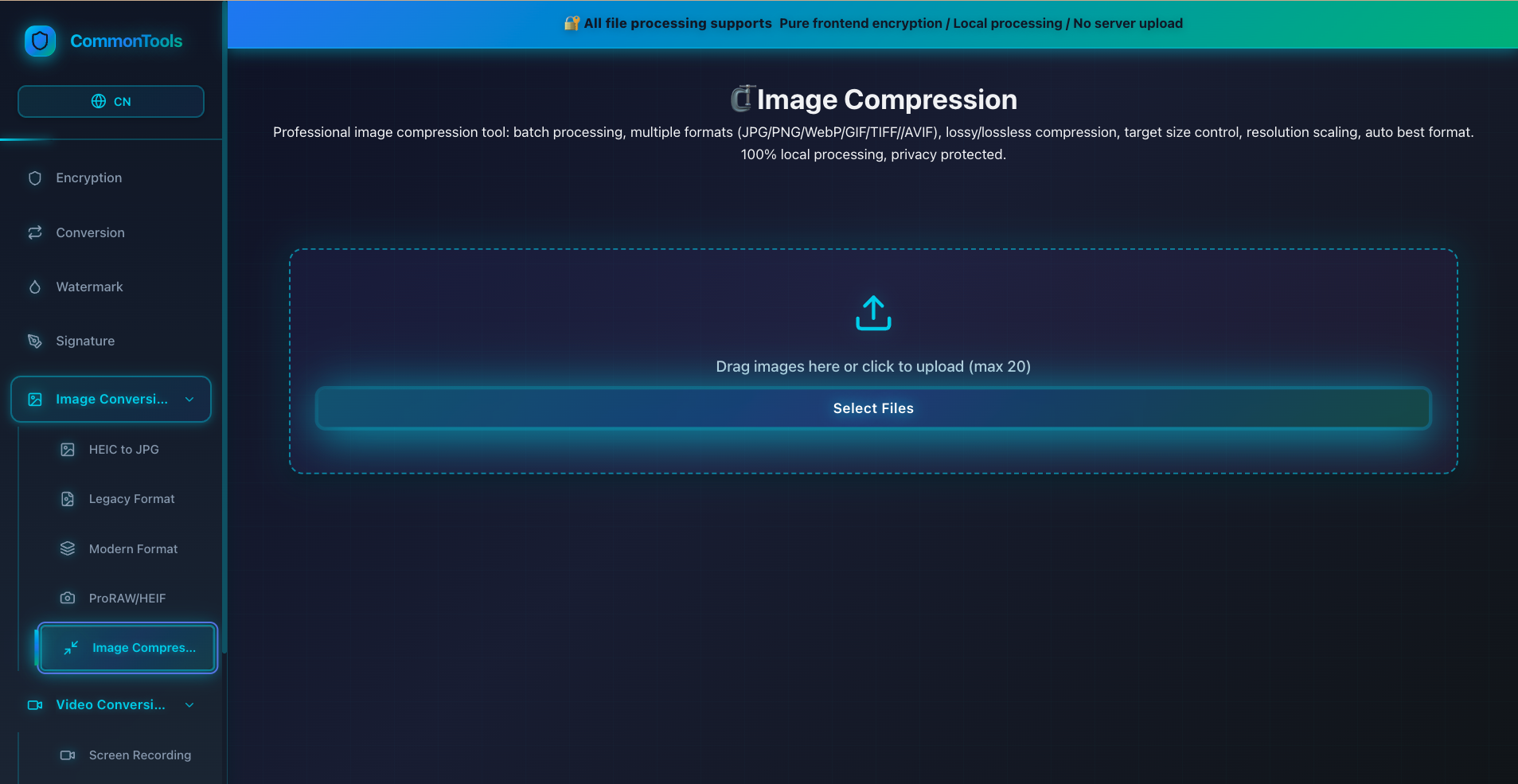1518x784 pixels.
Task: Open the CN language selector
Action: click(111, 101)
